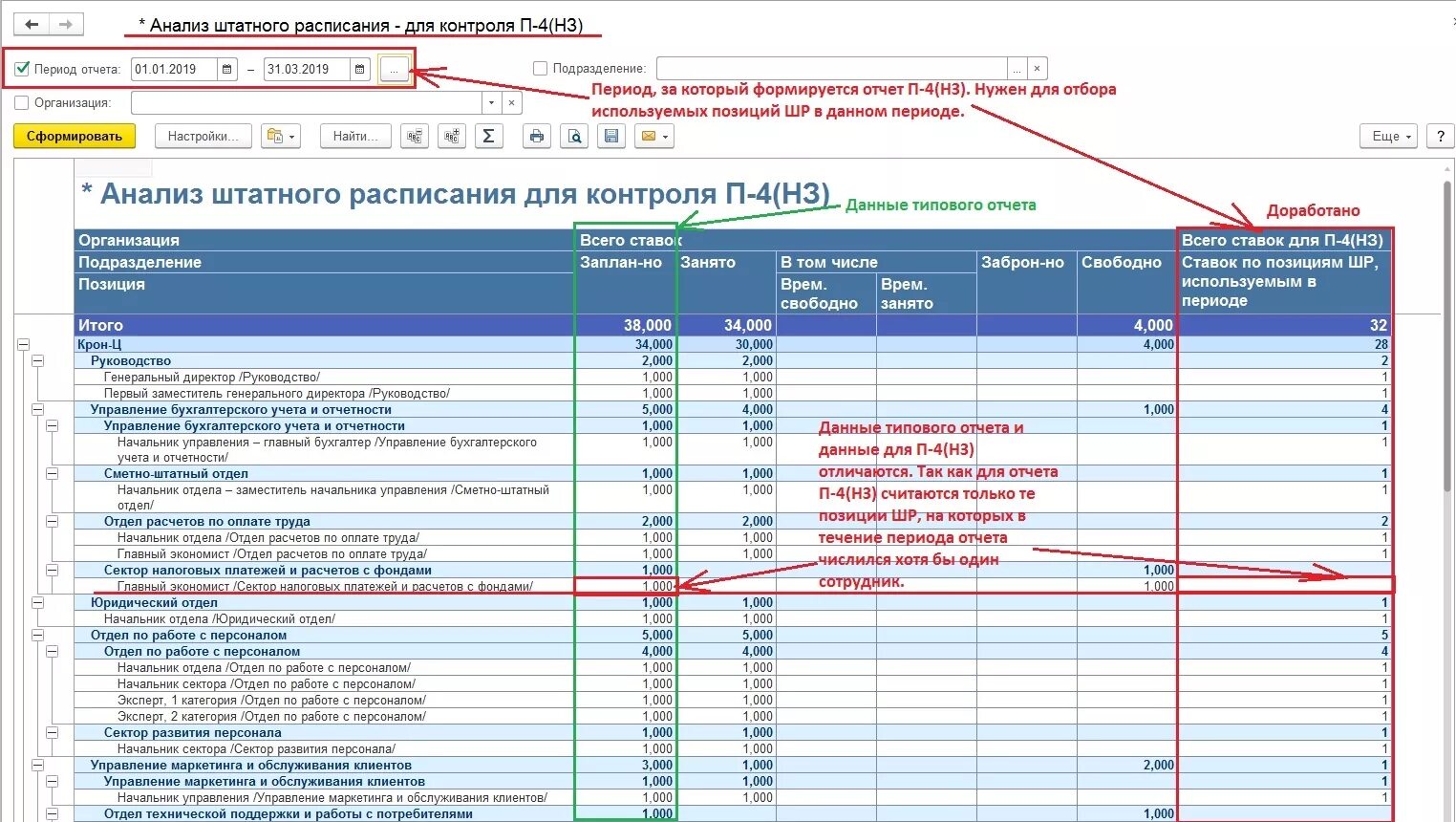
Task: Select row Начальник сектора /Отдел по работе с персоналом/
Action: click(x=267, y=683)
